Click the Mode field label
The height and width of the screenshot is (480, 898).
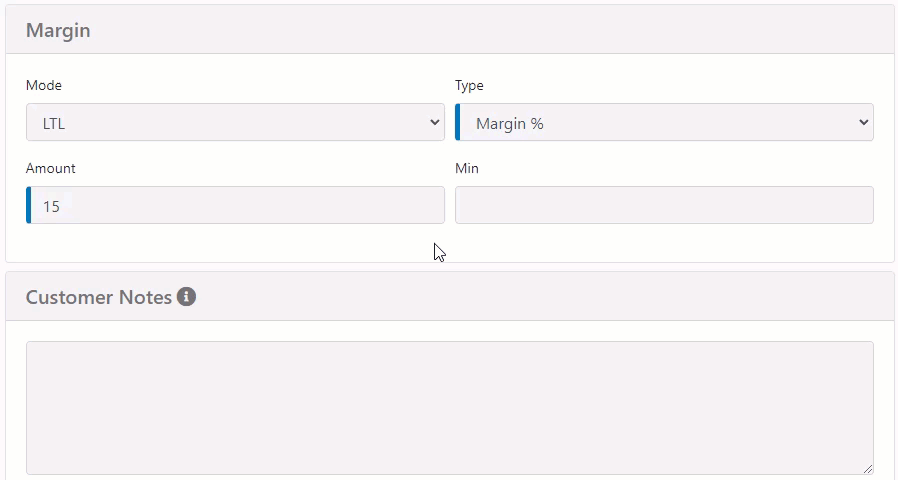point(44,85)
